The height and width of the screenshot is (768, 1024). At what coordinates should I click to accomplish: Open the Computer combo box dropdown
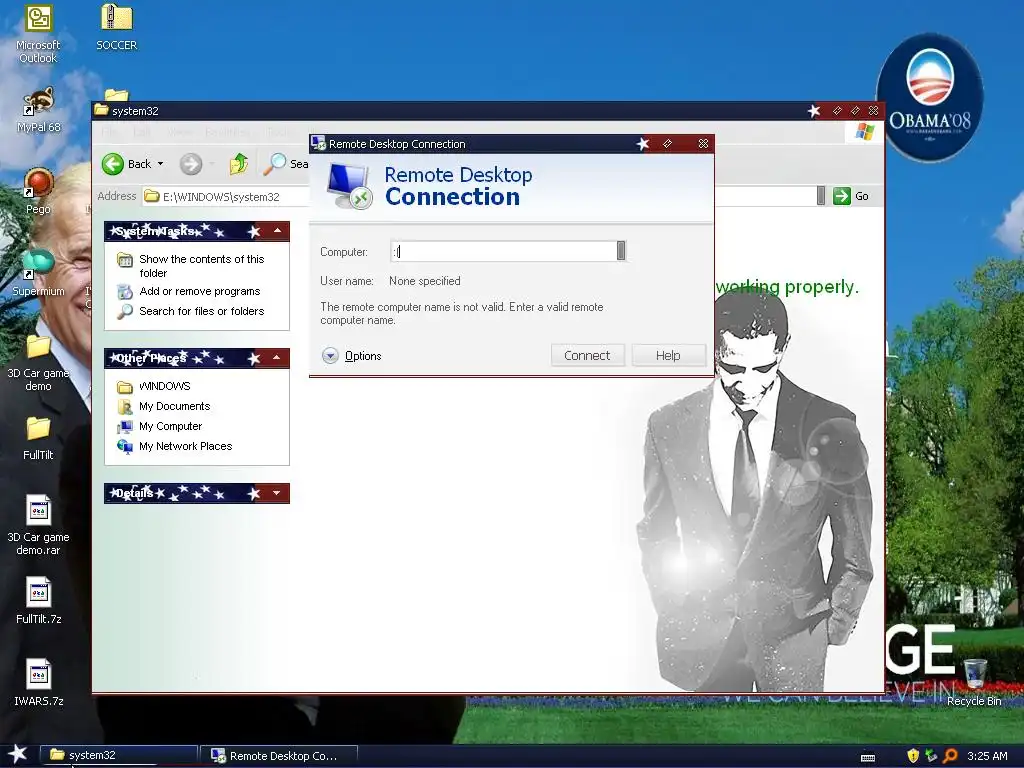click(620, 251)
